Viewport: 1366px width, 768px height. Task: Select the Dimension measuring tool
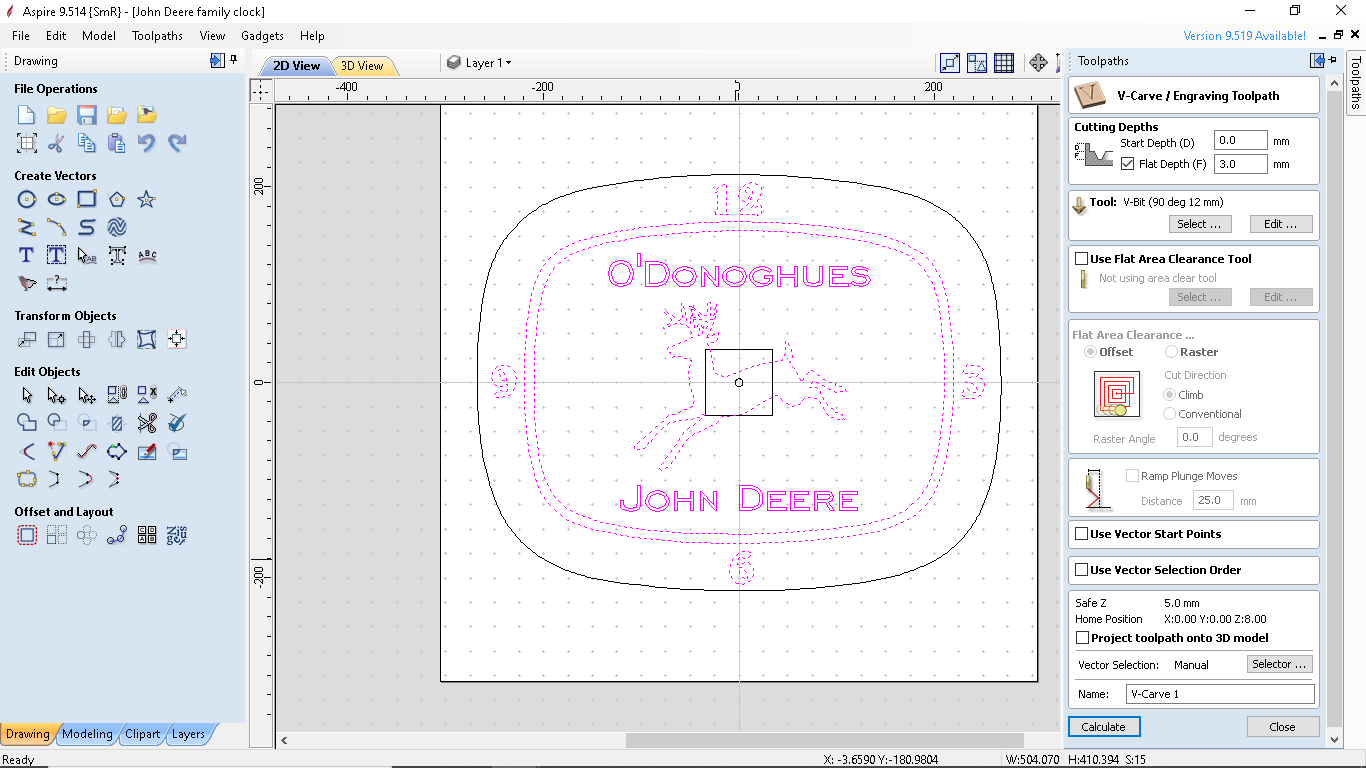tap(57, 283)
